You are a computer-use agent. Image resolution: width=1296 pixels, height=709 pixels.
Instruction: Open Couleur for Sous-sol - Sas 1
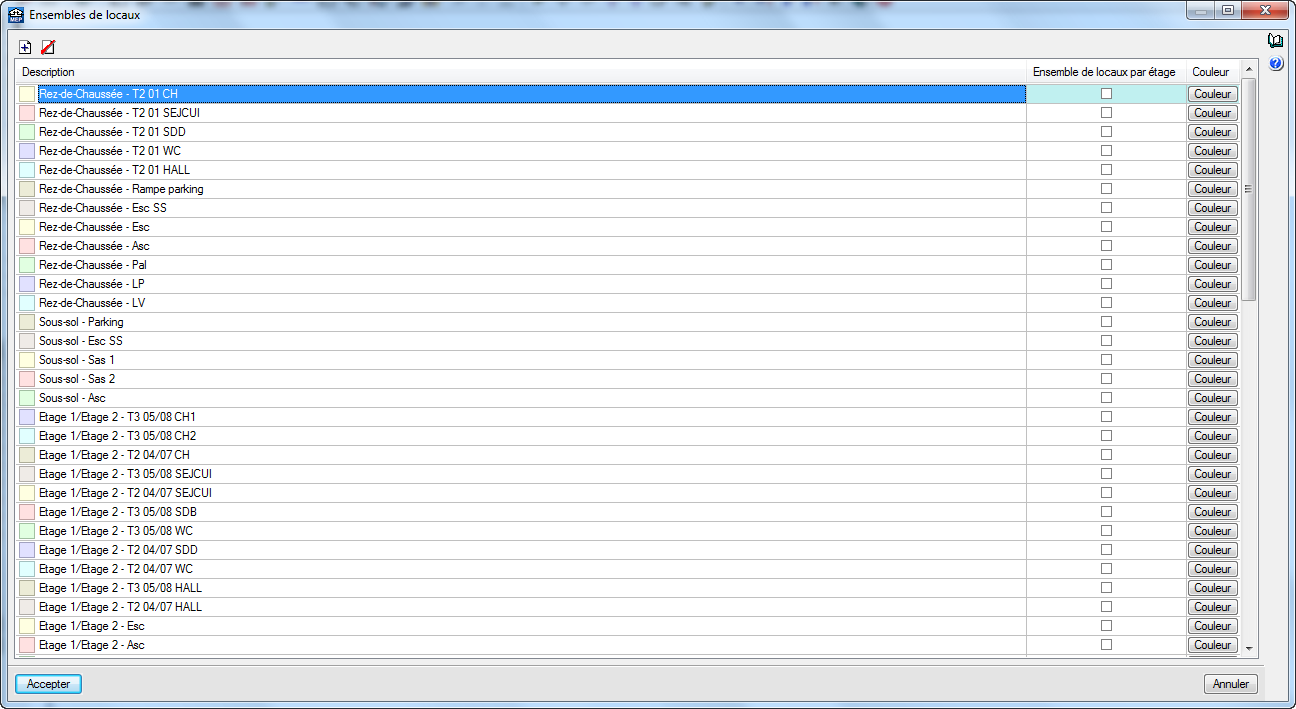[x=1212, y=360]
